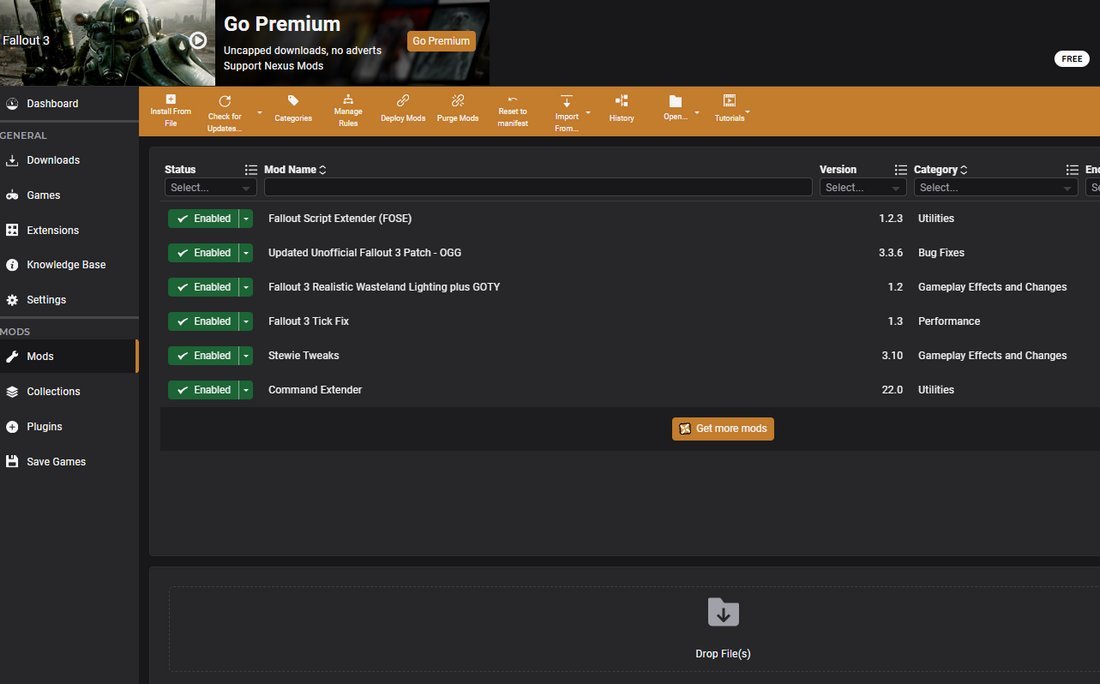The image size is (1100, 684).
Task: Toggle Enabled for Fallout 3 Tick Fix
Action: click(203, 321)
